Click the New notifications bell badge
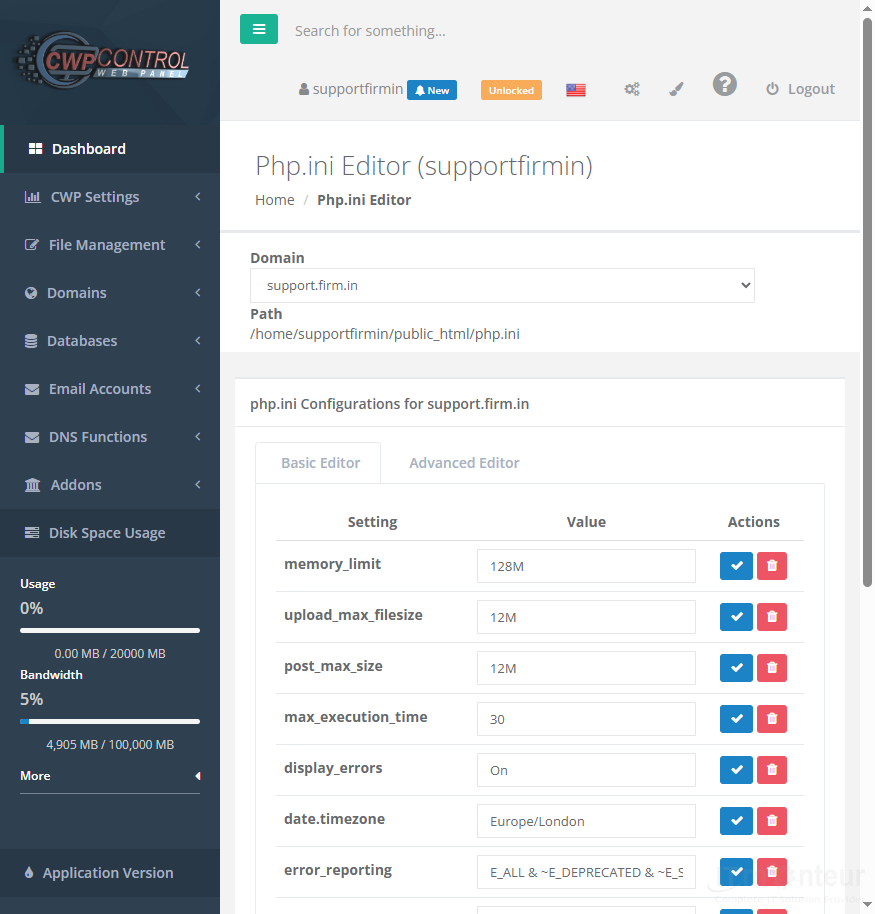The height and width of the screenshot is (914, 875). (x=432, y=90)
